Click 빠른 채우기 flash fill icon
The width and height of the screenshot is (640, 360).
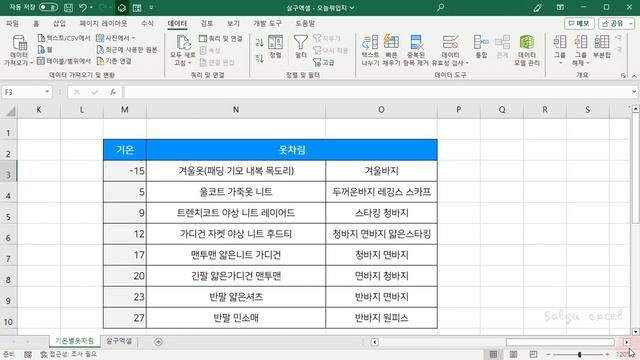pyautogui.click(x=391, y=42)
